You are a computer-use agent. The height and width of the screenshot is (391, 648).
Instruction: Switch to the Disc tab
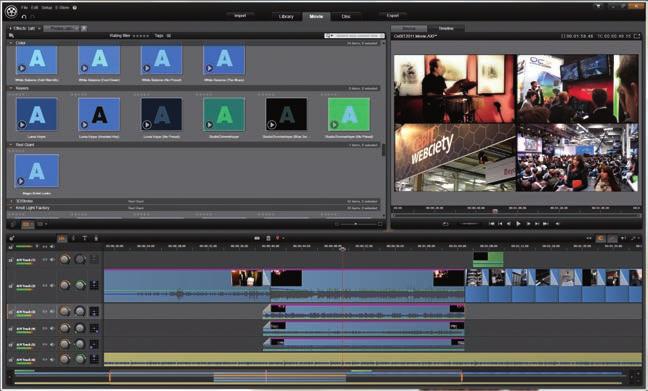[x=346, y=17]
